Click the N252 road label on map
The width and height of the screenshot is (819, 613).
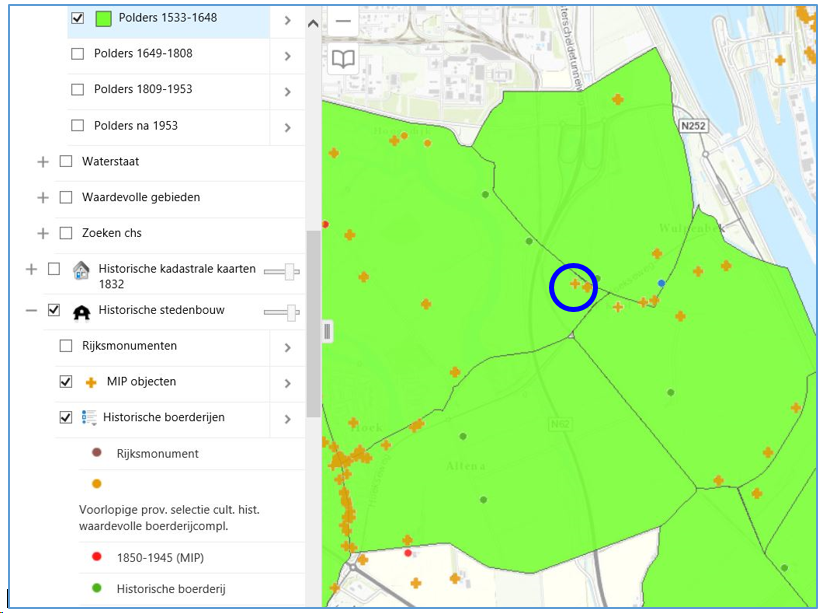(693, 126)
